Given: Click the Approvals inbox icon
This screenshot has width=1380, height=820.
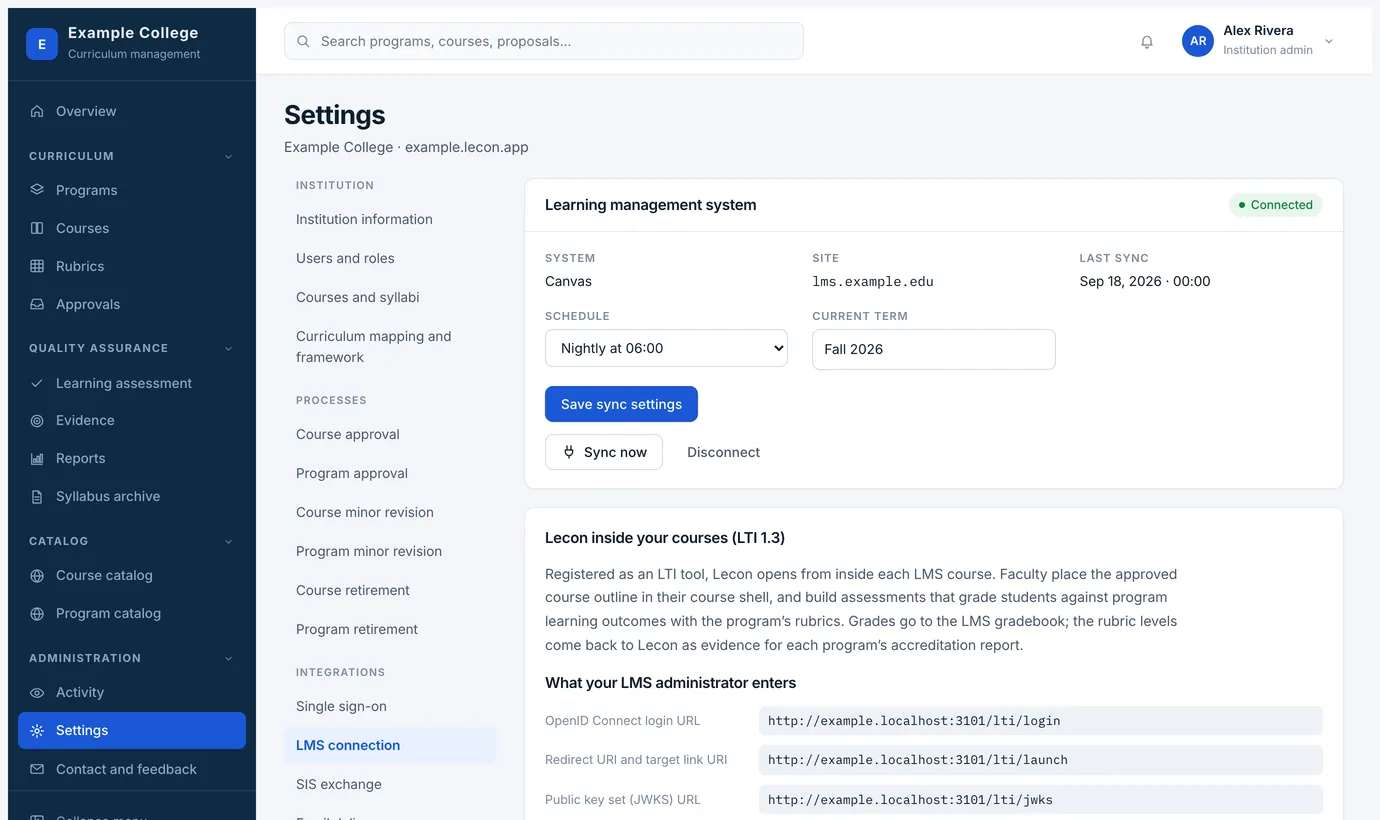Looking at the screenshot, I should [x=37, y=304].
